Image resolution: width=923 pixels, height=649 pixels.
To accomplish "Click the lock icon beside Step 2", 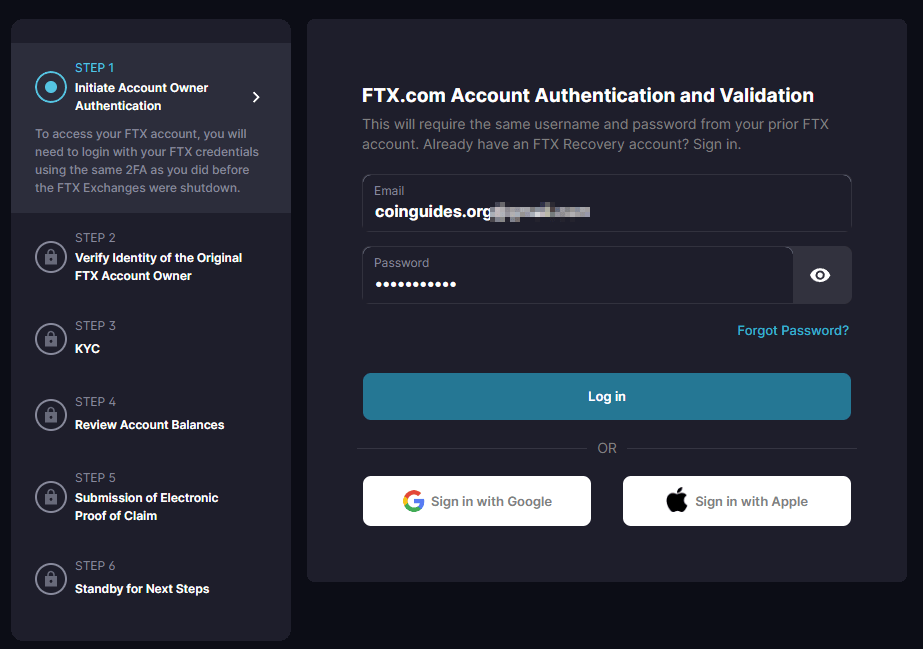I will click(51, 257).
